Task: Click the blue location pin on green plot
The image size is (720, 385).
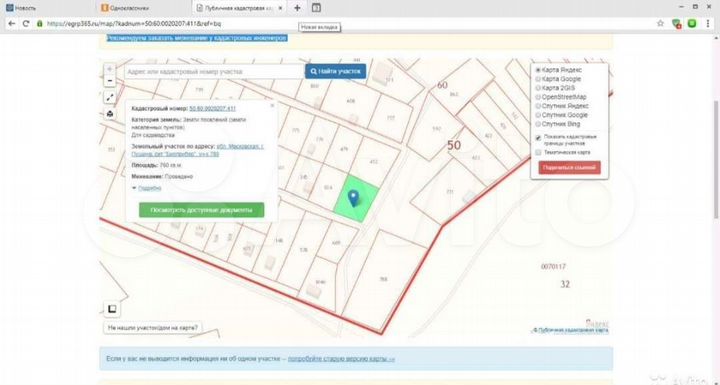Action: 353,198
